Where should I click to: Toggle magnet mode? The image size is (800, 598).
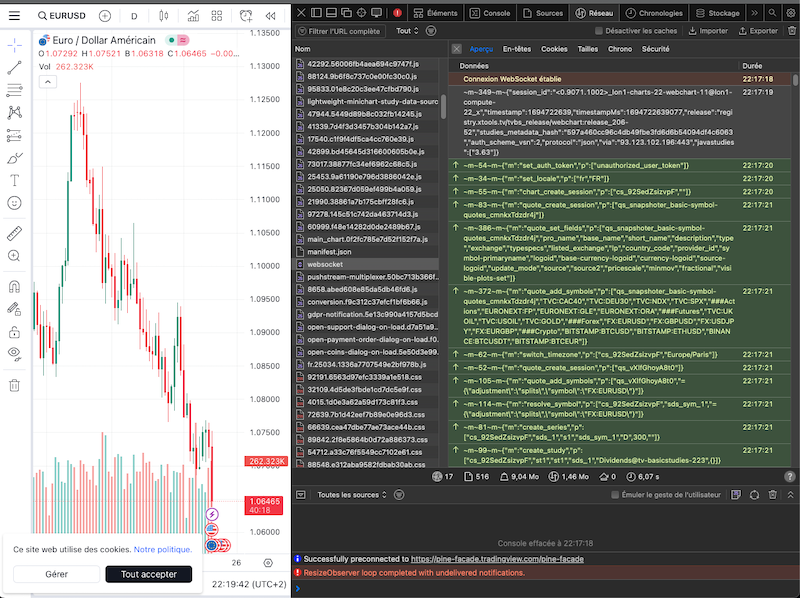pyautogui.click(x=14, y=286)
